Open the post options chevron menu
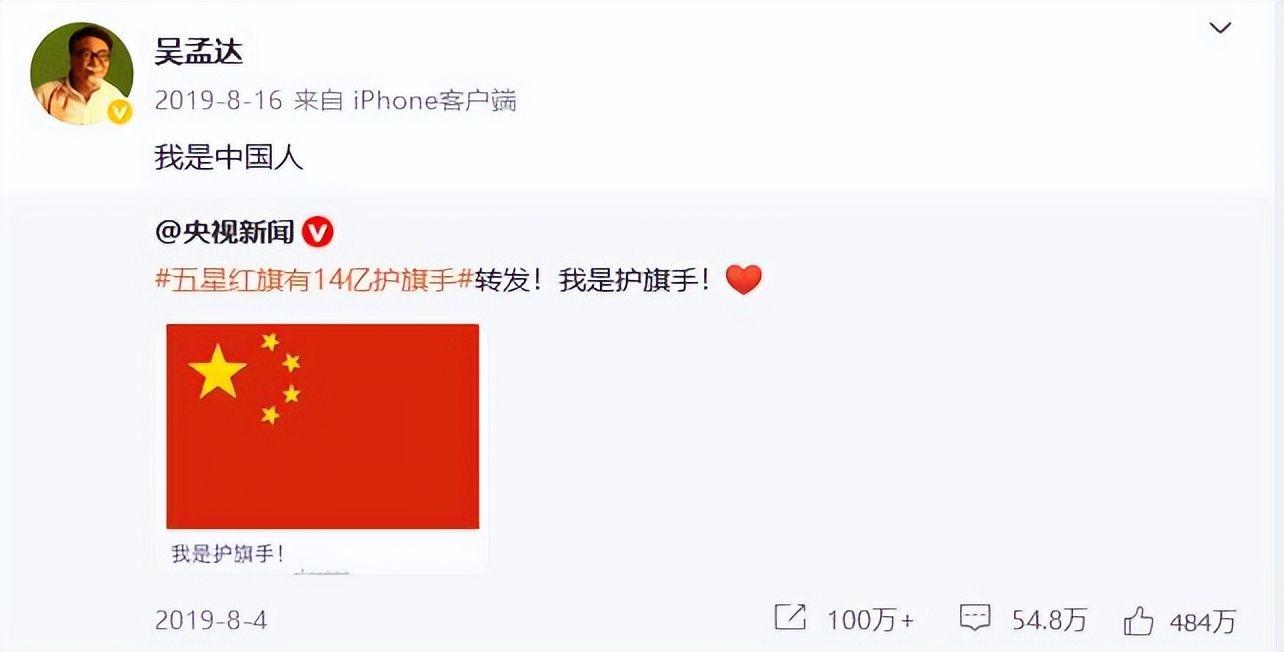 coord(1220,28)
